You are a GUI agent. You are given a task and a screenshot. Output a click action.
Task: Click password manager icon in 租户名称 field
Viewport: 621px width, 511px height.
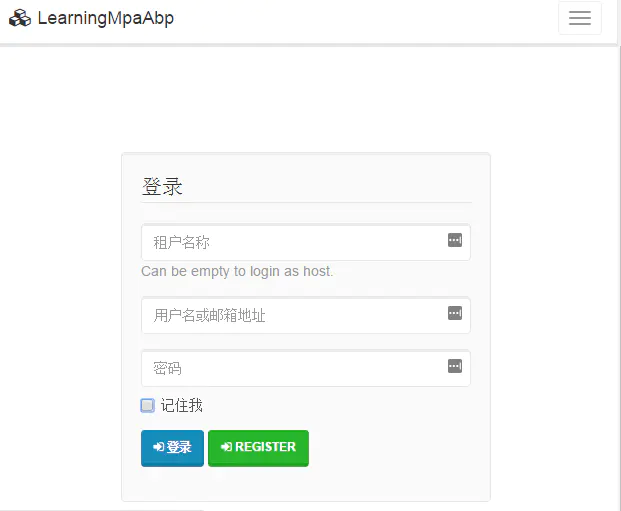pos(455,240)
